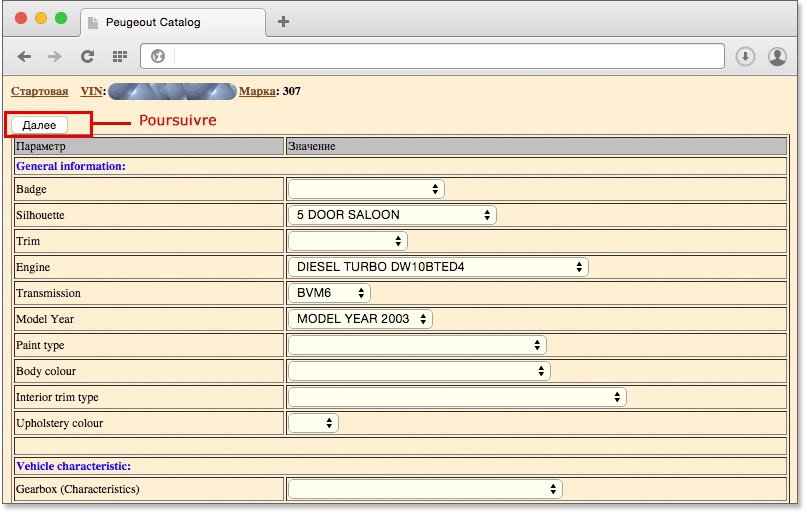Open the Transmission dropdown showing BVM6

(329, 293)
